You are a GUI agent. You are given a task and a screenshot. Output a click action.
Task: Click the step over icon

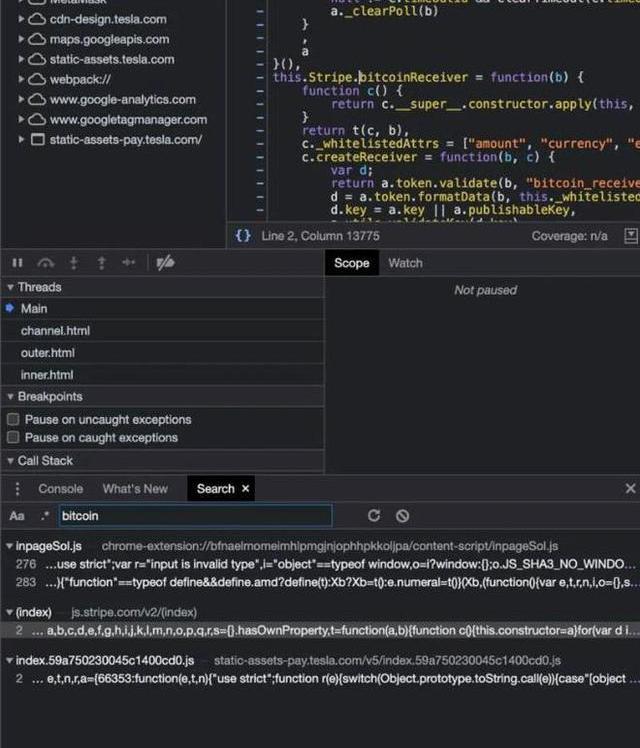45,263
